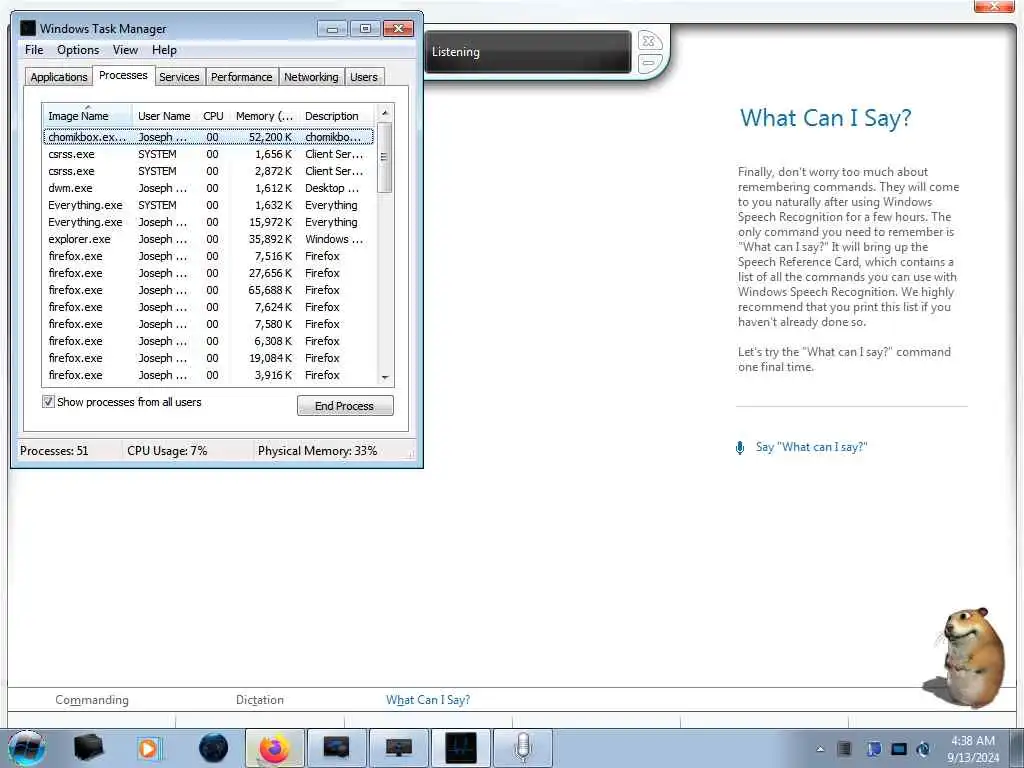Open the View menu in Task Manager

click(125, 50)
